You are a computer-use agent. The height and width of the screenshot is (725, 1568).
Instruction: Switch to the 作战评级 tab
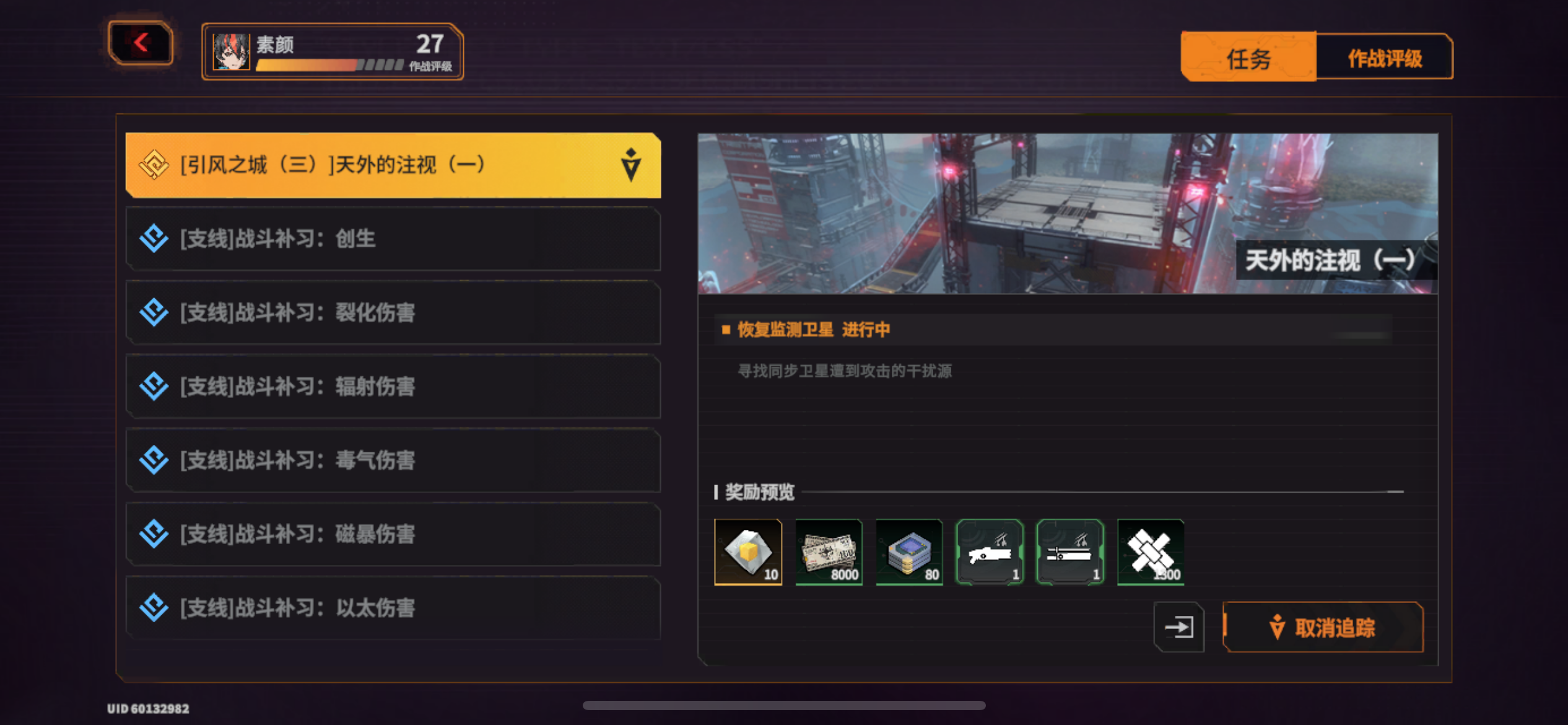[1385, 58]
